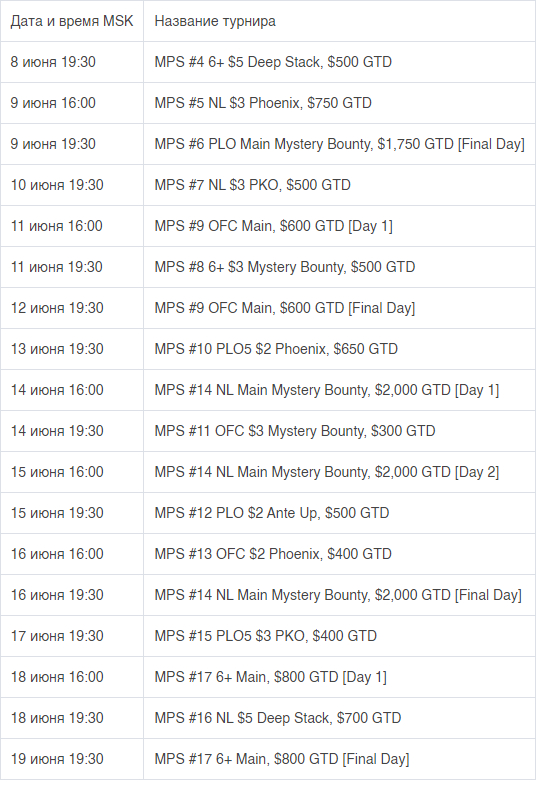Select MPS #7 NL $3 PKO tournament
536x787 pixels.
click(x=252, y=185)
